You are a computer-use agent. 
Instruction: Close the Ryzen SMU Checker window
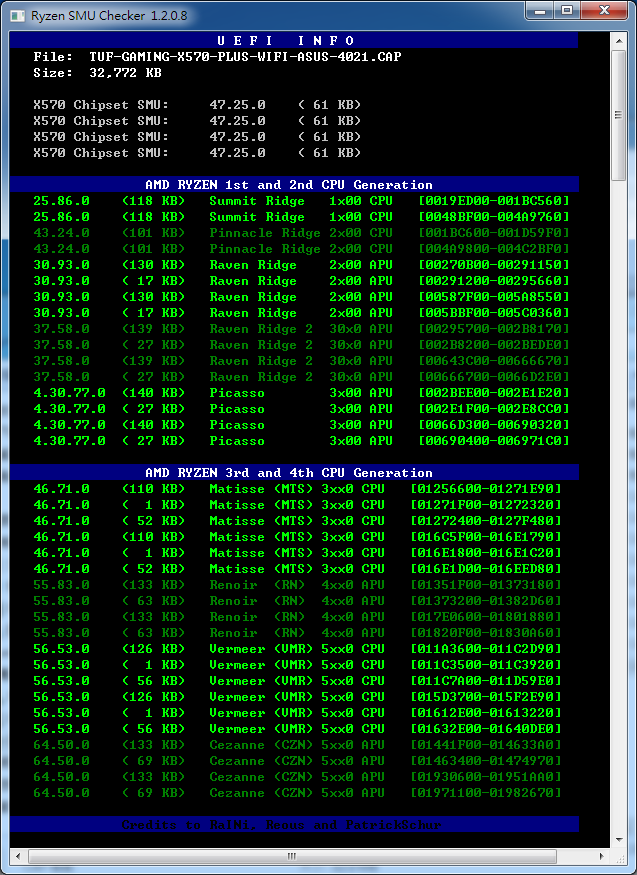tap(605, 11)
